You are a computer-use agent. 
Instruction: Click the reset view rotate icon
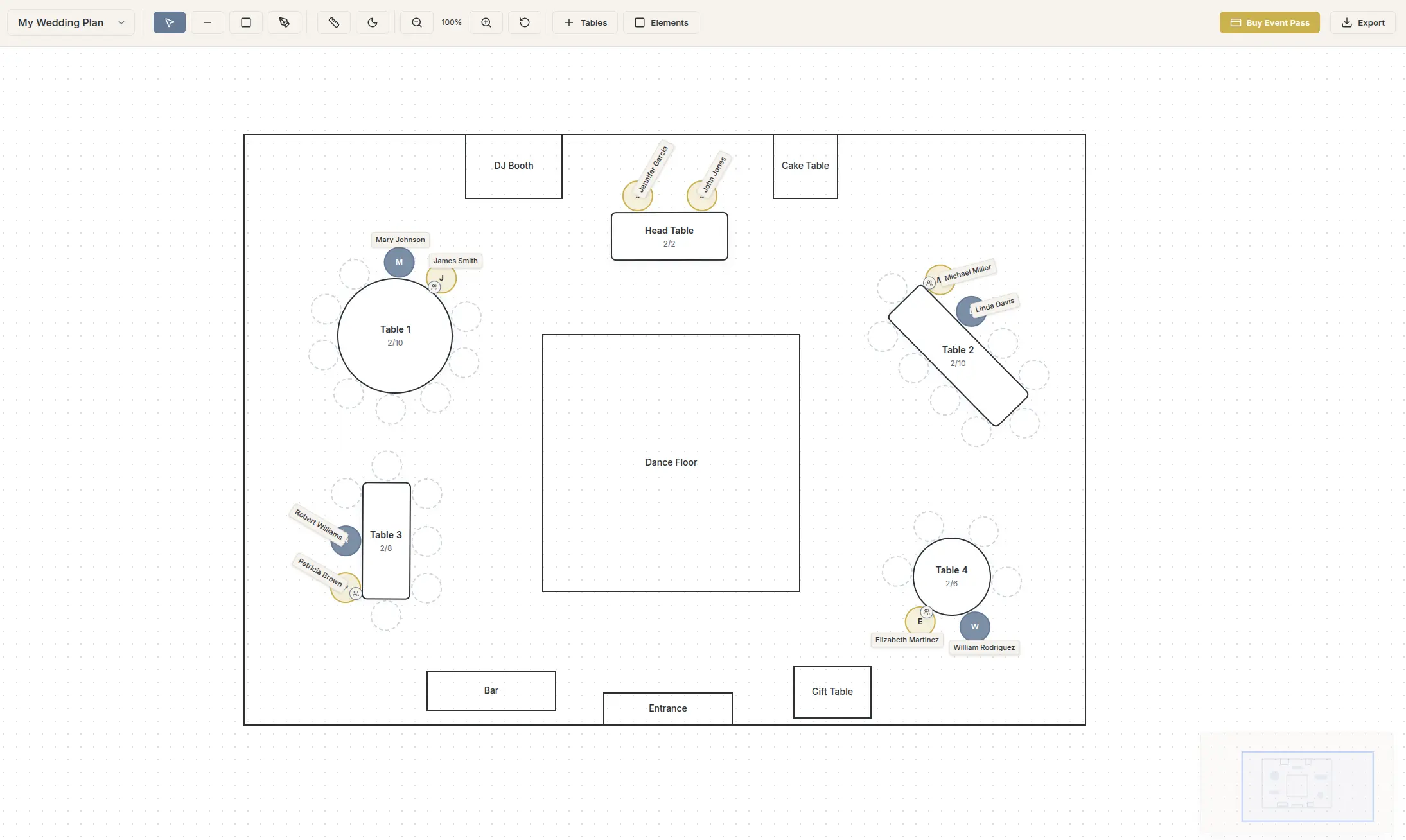click(x=525, y=22)
